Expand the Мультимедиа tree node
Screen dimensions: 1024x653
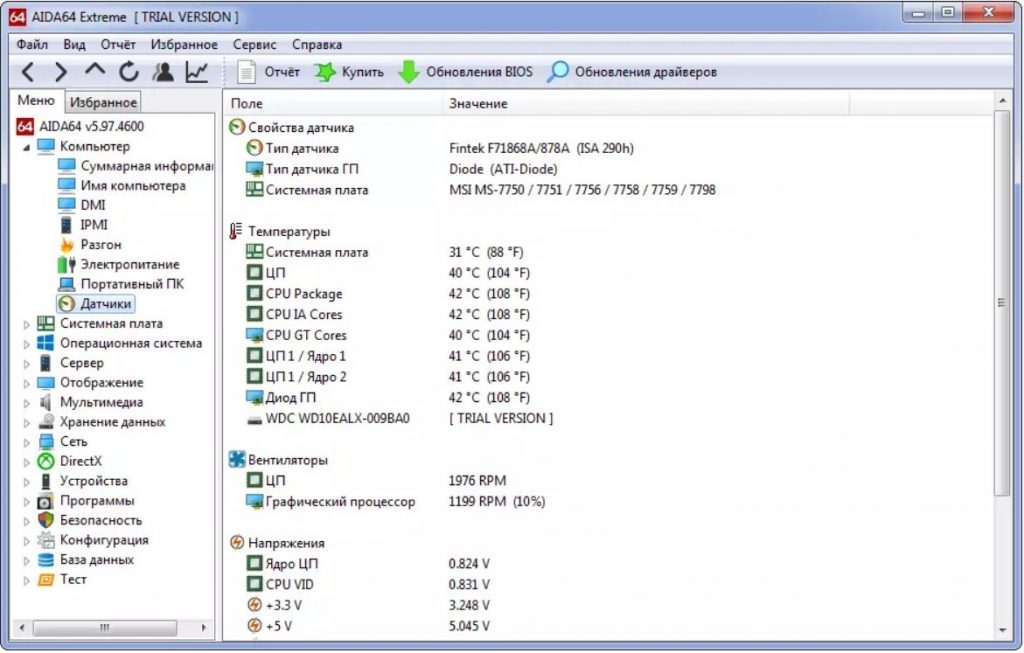coord(26,404)
